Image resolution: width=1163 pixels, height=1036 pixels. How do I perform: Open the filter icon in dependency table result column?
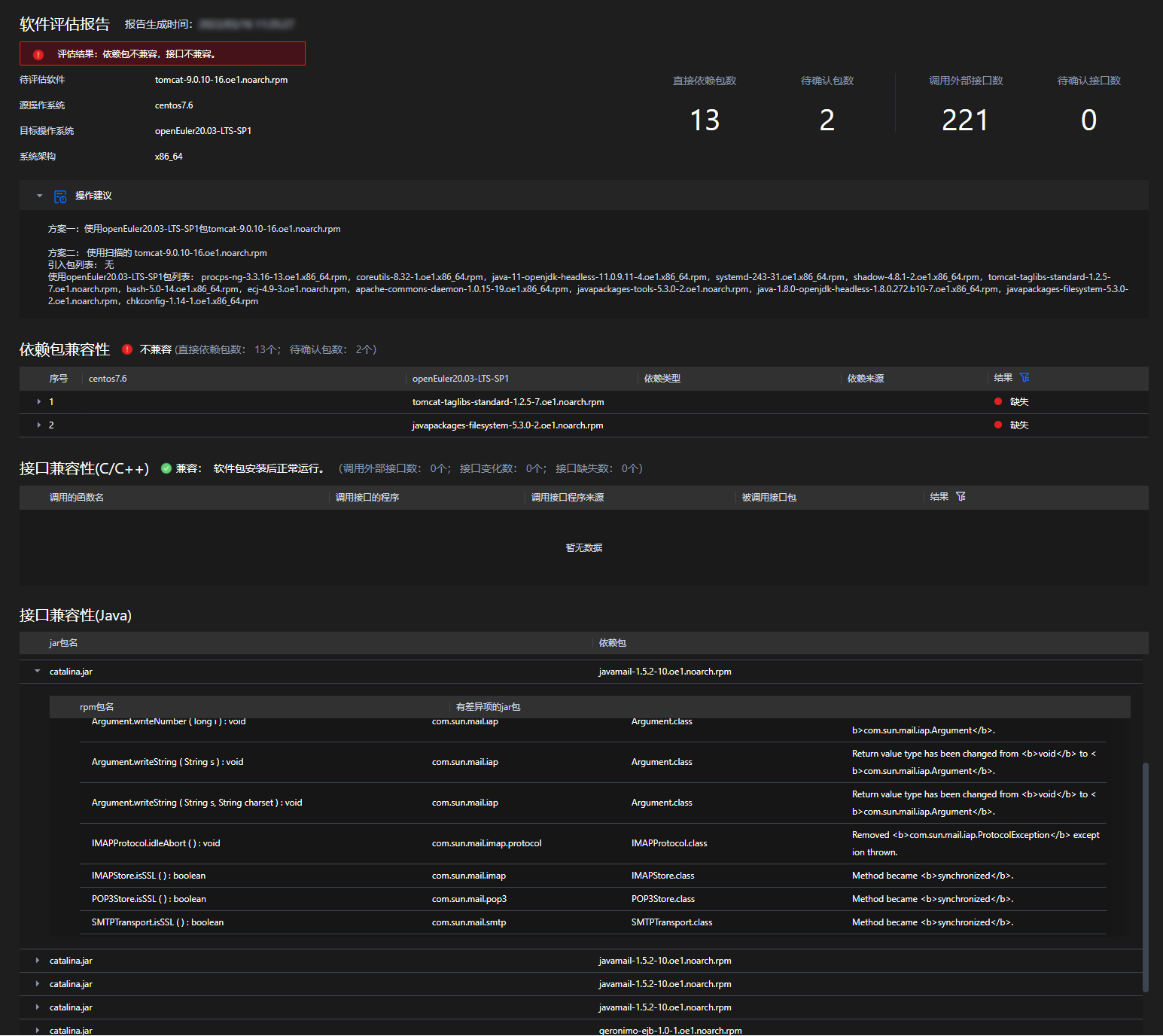[x=1024, y=378]
